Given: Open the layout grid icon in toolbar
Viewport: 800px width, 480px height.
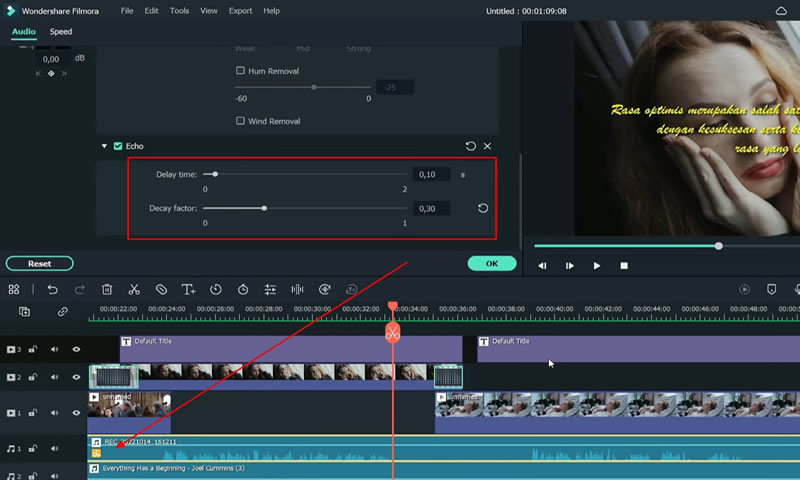Looking at the screenshot, I should pyautogui.click(x=14, y=289).
